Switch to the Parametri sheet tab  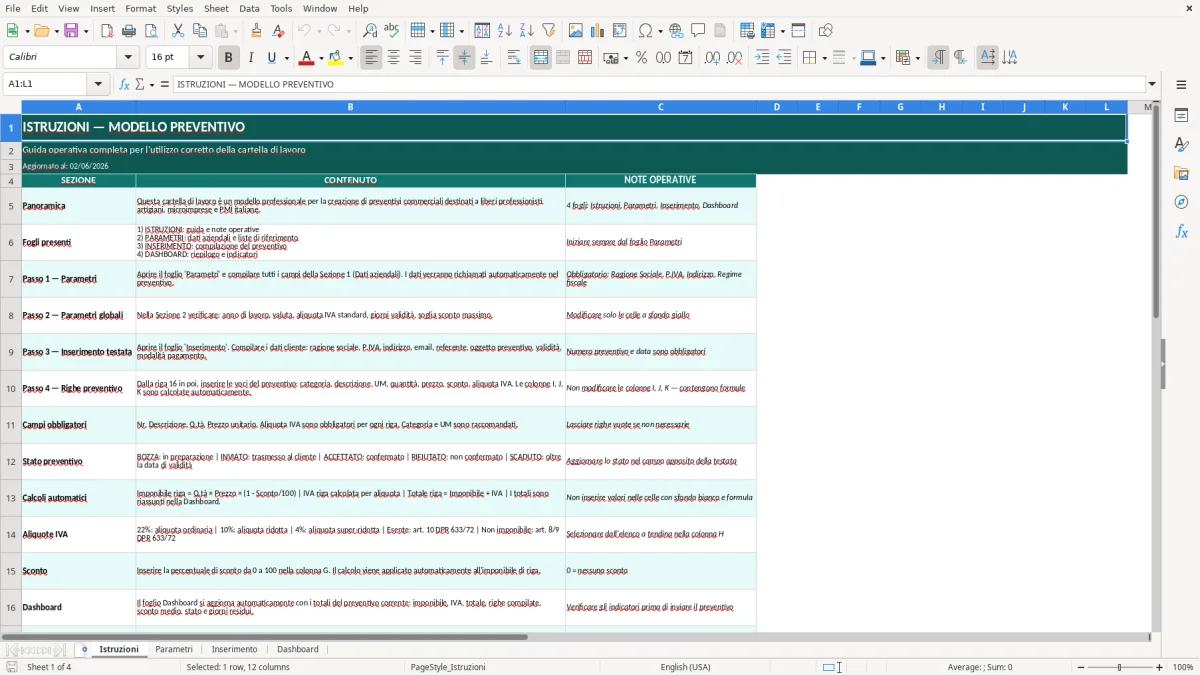174,649
